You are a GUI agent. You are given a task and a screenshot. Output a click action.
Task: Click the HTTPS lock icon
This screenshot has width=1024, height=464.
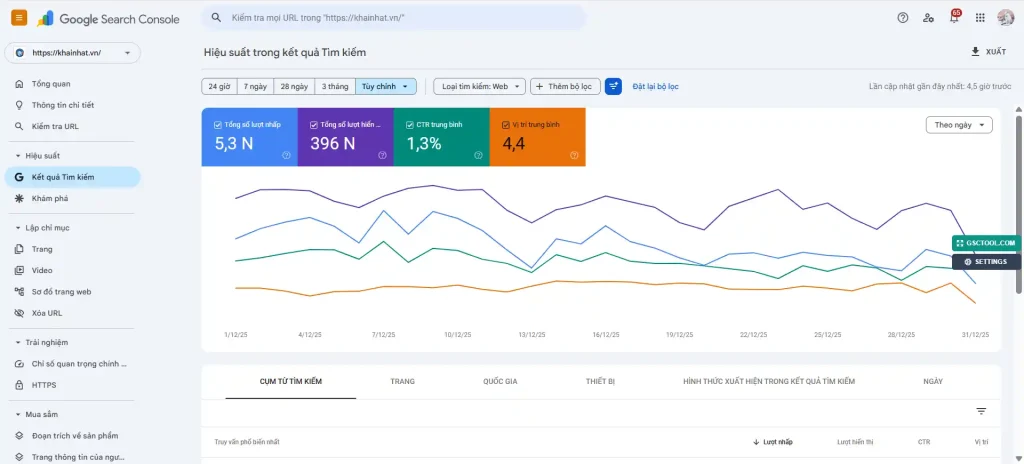[19, 386]
